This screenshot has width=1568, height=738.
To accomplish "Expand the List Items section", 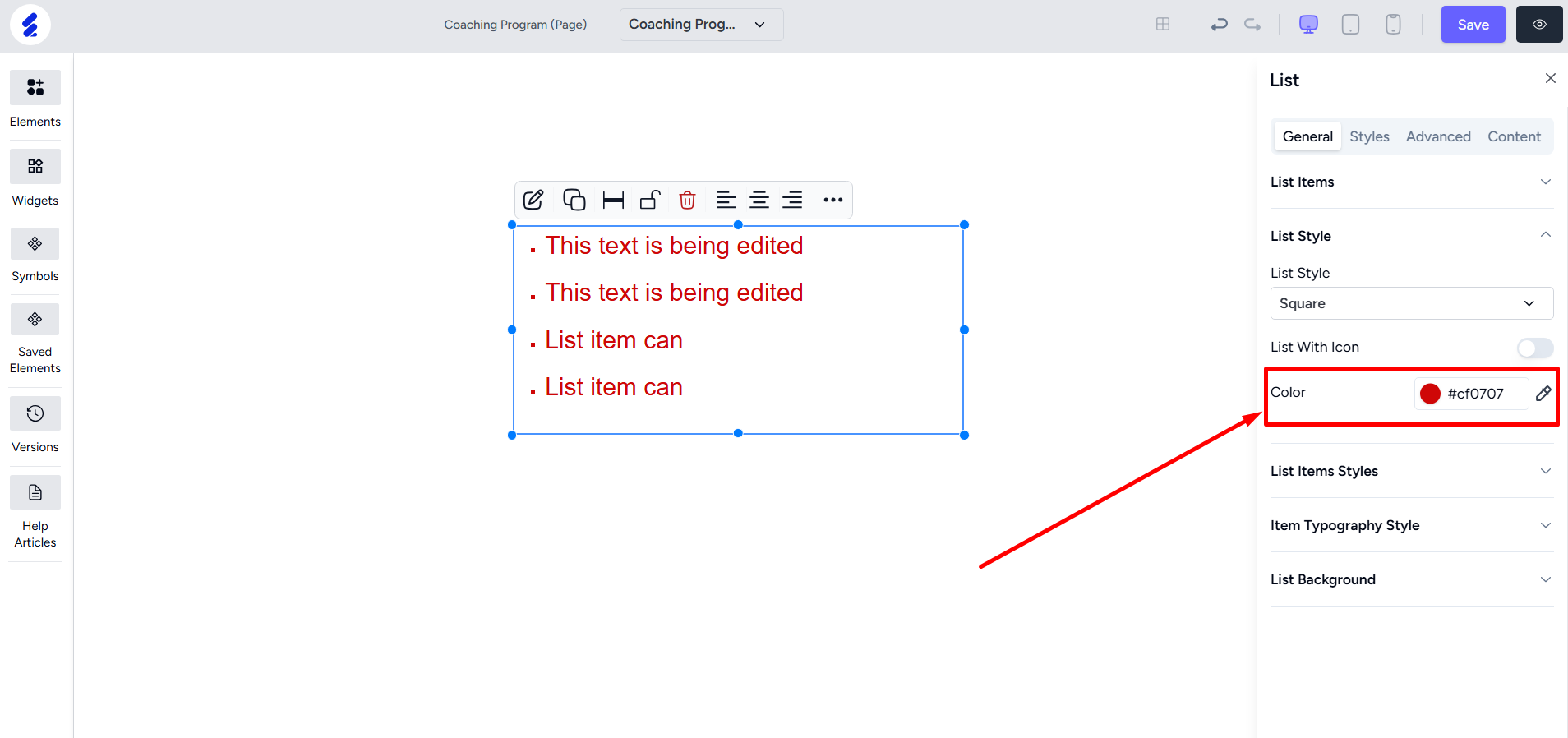I will 1412,182.
